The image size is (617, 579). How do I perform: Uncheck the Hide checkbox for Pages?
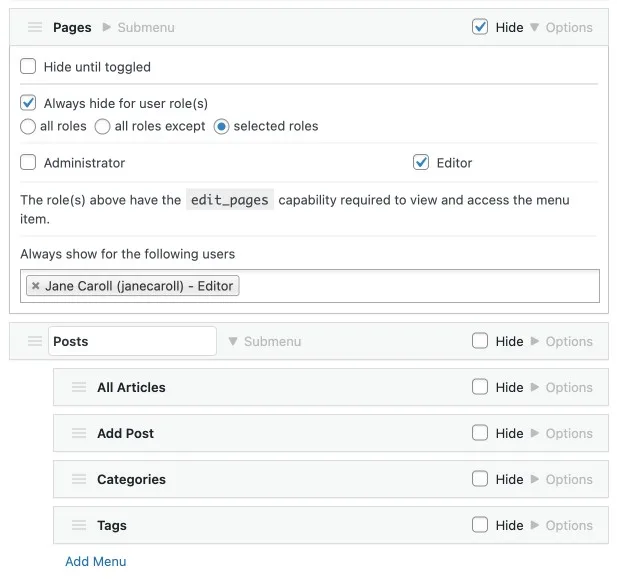tap(480, 27)
